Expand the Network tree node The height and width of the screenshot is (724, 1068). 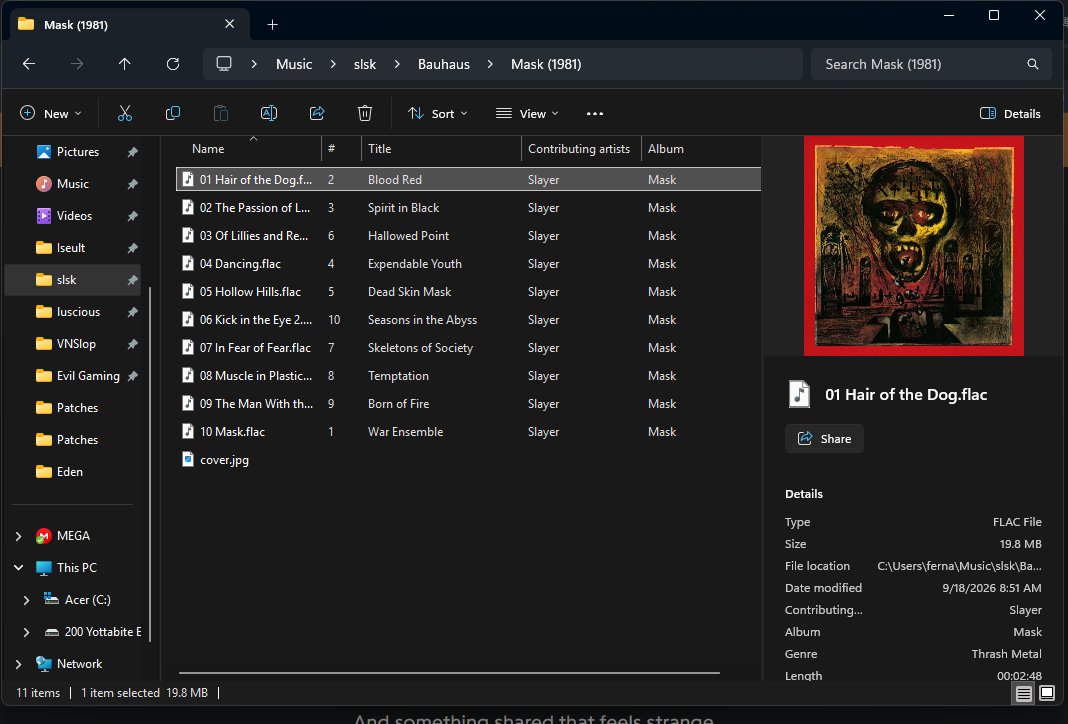18,664
